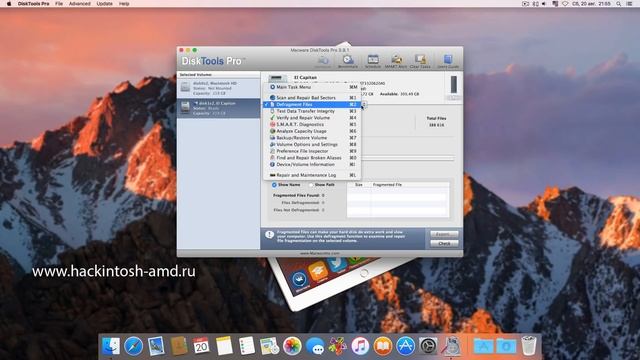
Task: Select El Capitan volume in sidebar
Action: 218,108
